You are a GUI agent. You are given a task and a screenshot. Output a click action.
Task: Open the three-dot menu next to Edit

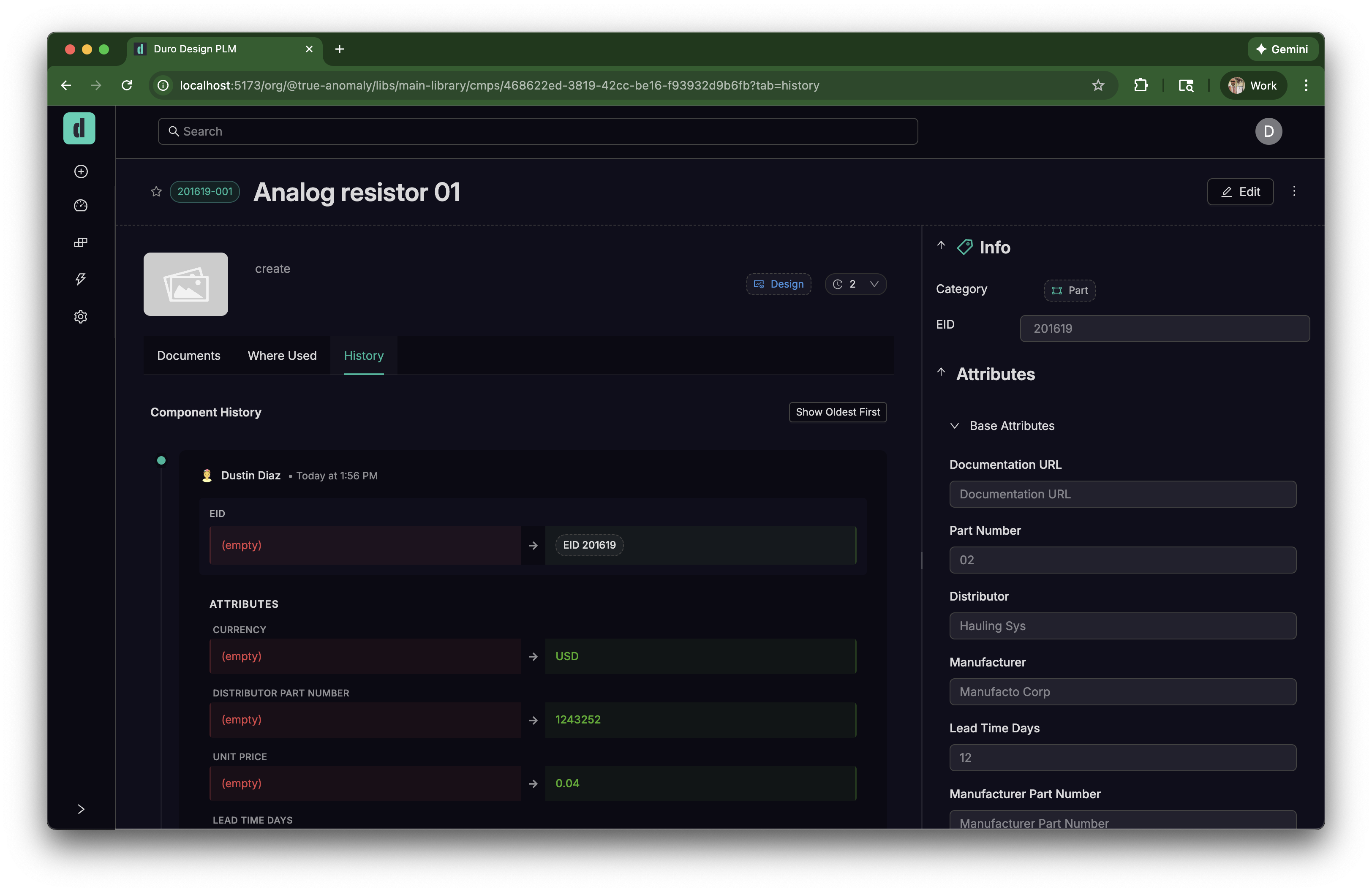pos(1293,191)
